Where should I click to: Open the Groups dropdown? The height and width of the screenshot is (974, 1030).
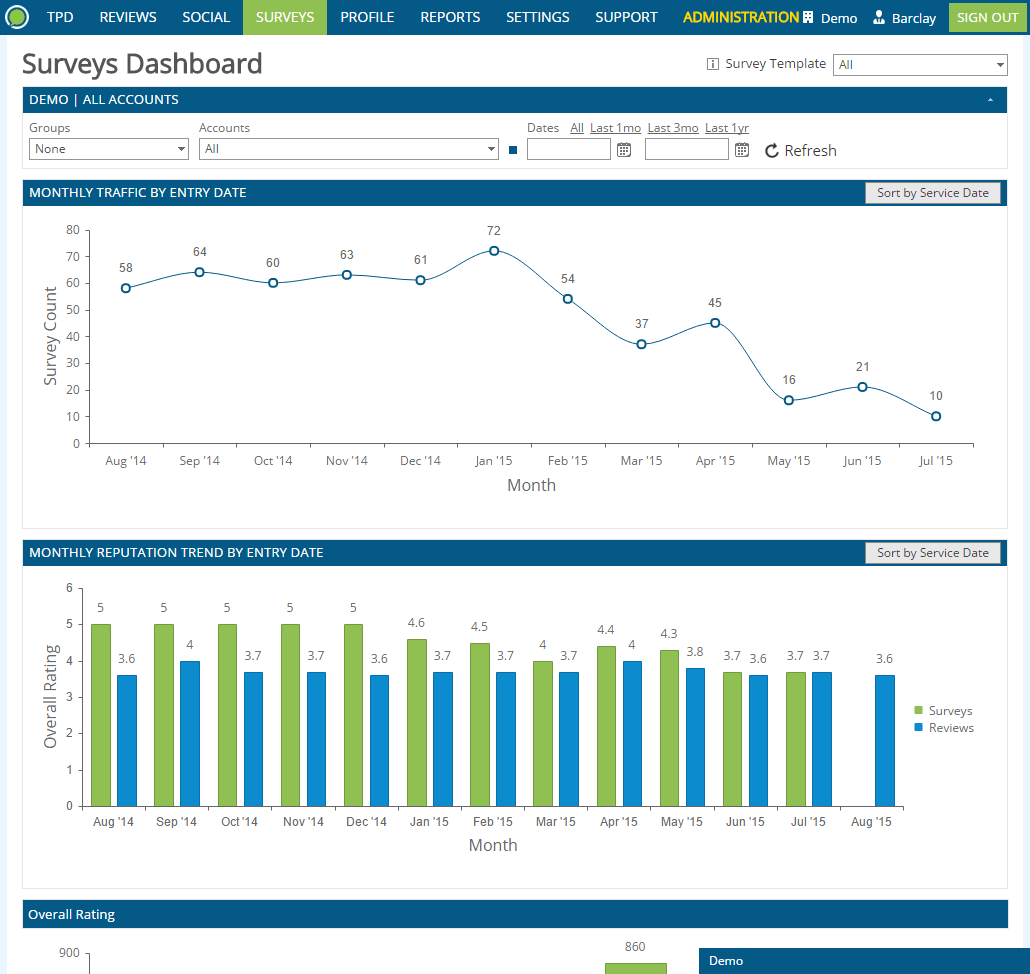109,149
